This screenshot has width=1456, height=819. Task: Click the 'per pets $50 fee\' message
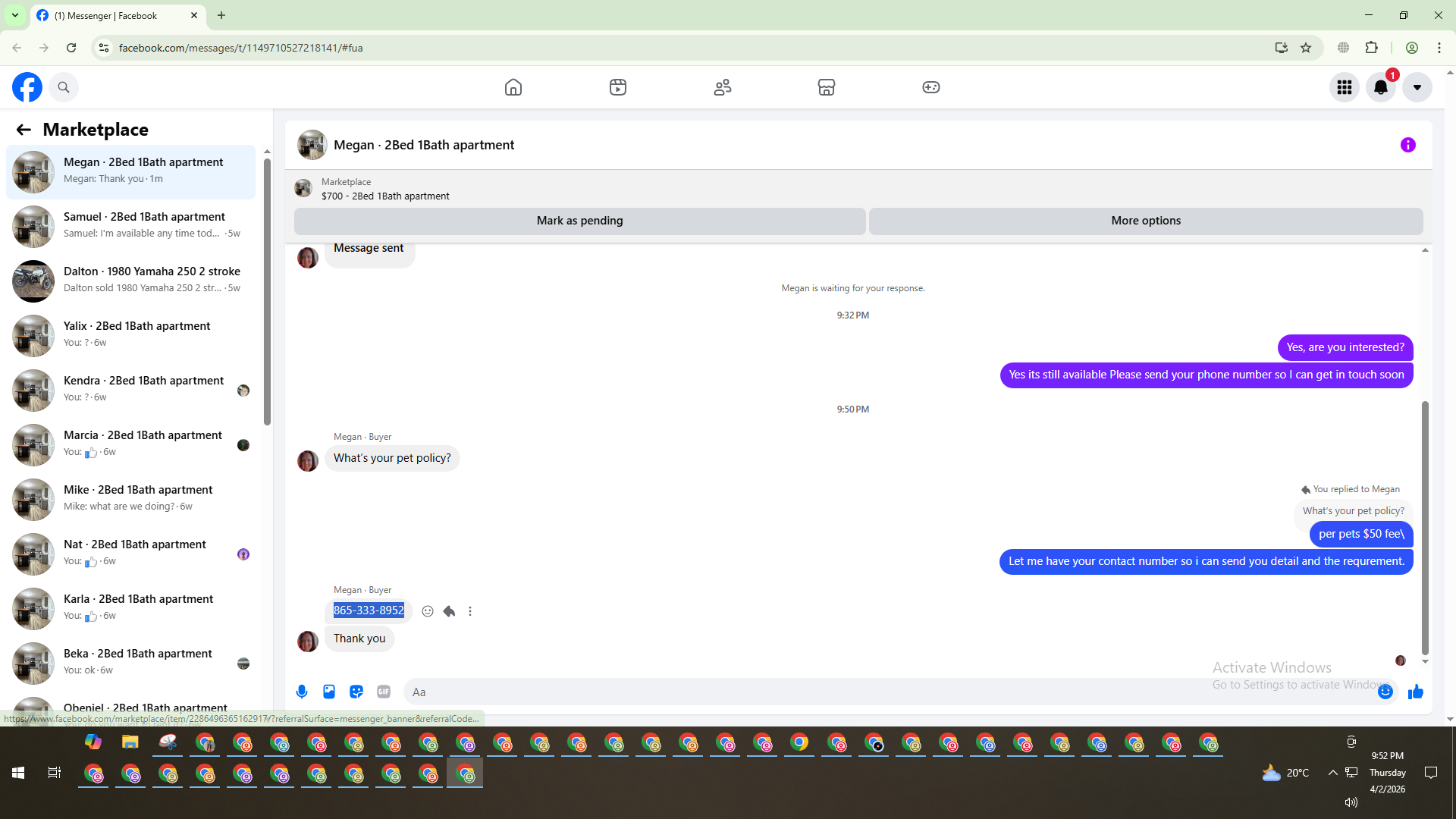coord(1361,534)
